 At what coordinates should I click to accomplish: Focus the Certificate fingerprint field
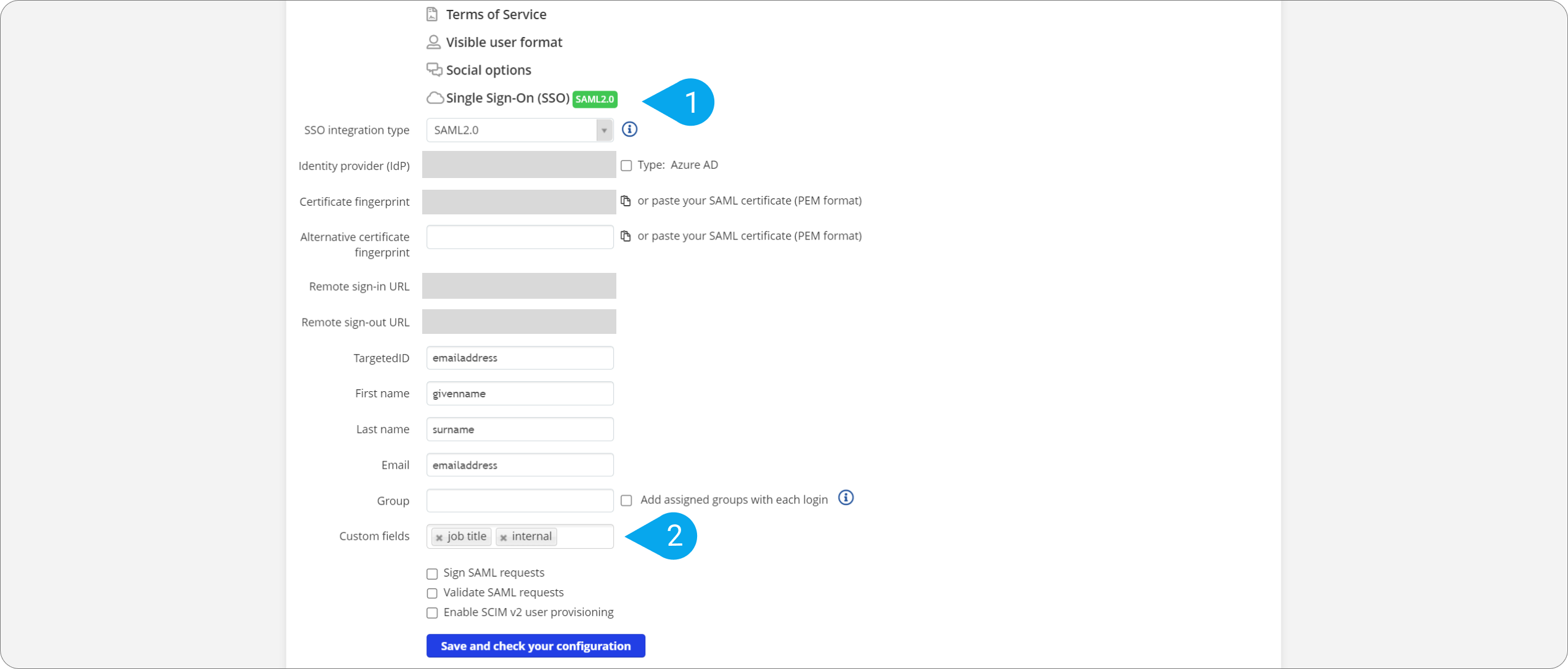click(x=519, y=201)
